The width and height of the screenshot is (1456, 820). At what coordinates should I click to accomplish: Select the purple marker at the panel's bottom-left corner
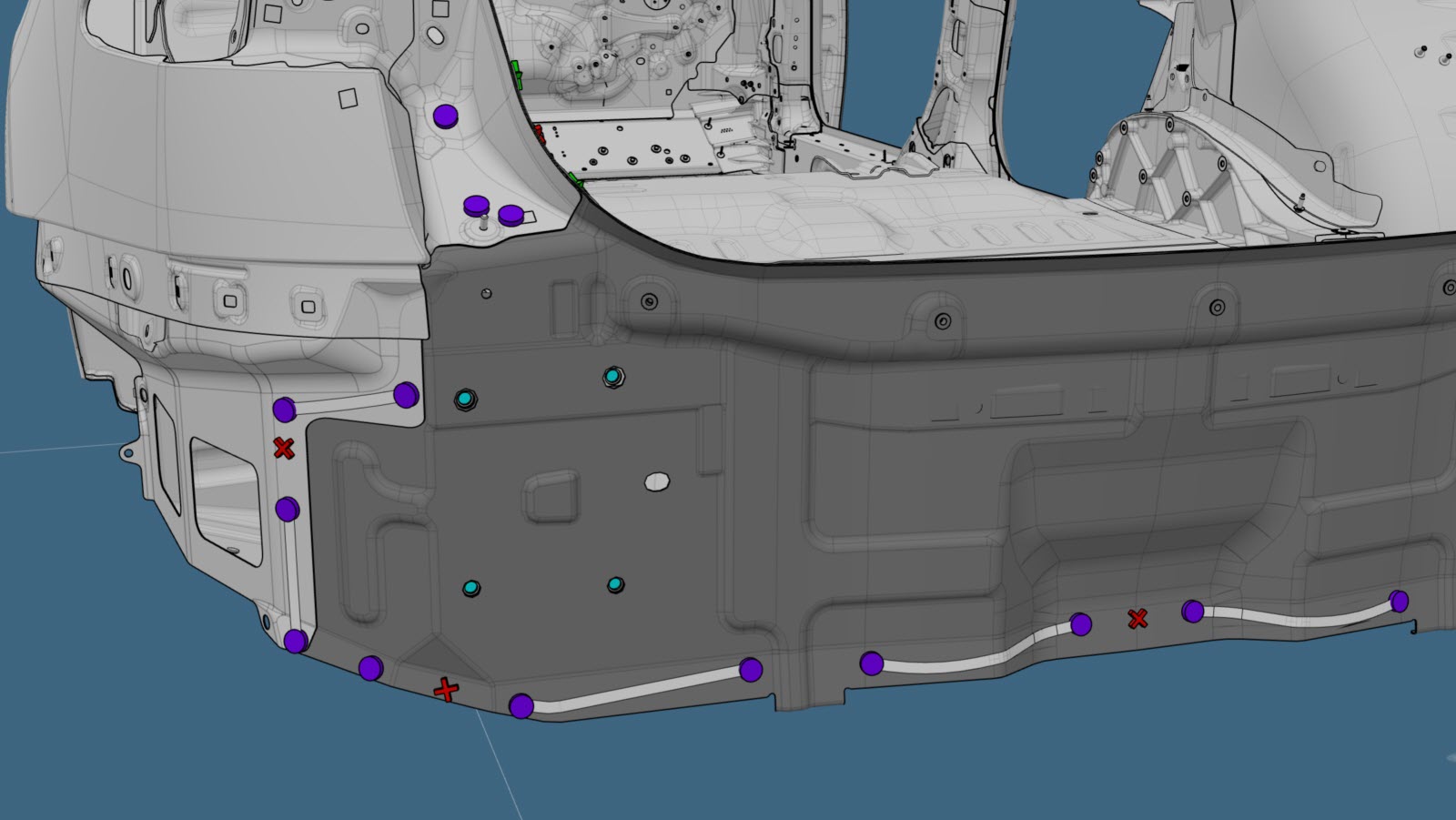pyautogui.click(x=295, y=641)
